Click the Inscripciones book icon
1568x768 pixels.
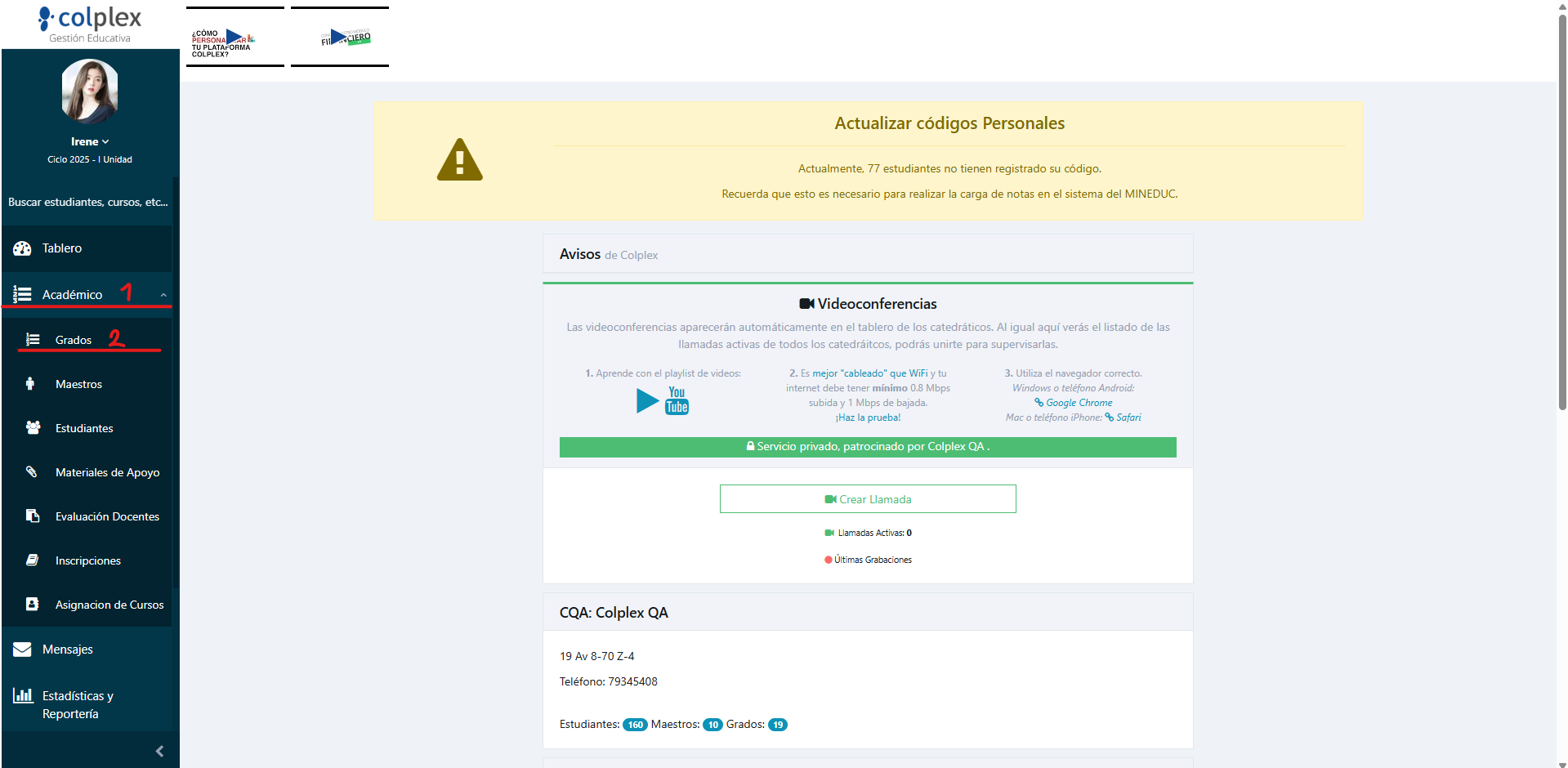[33, 560]
